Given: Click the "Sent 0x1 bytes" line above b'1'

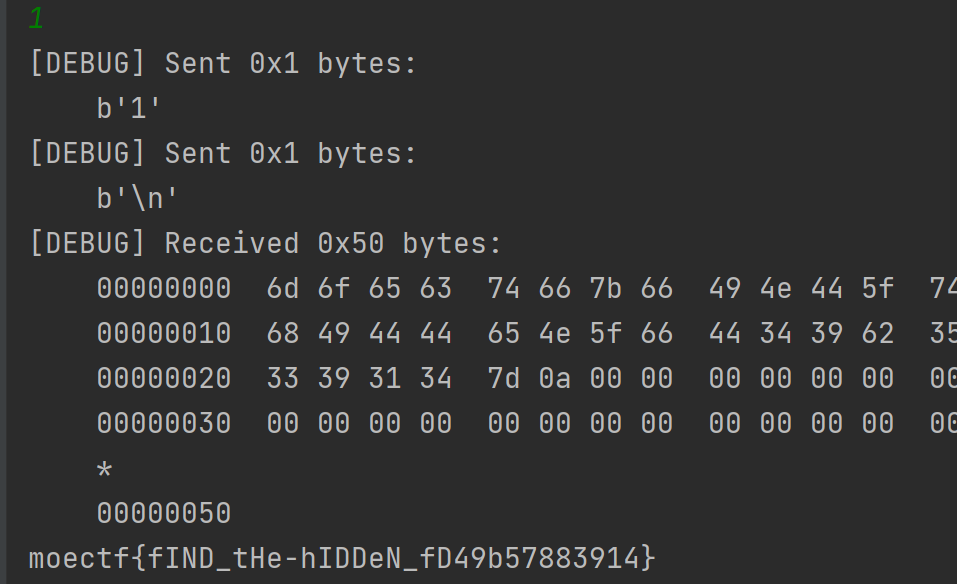Looking at the screenshot, I should tap(223, 63).
